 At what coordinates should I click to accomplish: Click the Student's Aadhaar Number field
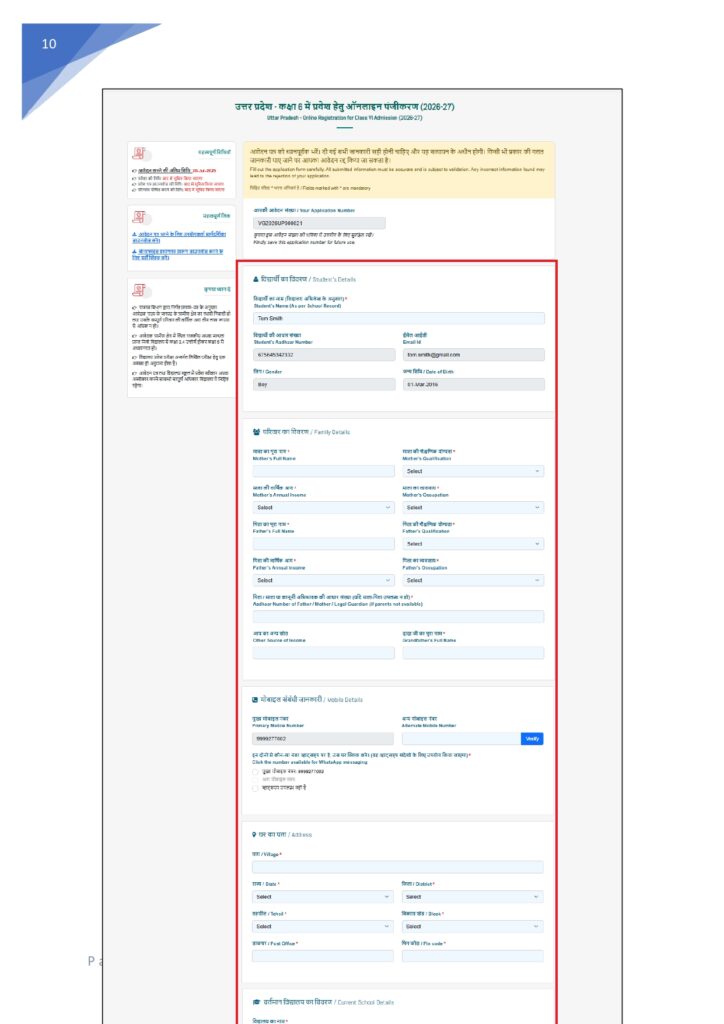(324, 355)
